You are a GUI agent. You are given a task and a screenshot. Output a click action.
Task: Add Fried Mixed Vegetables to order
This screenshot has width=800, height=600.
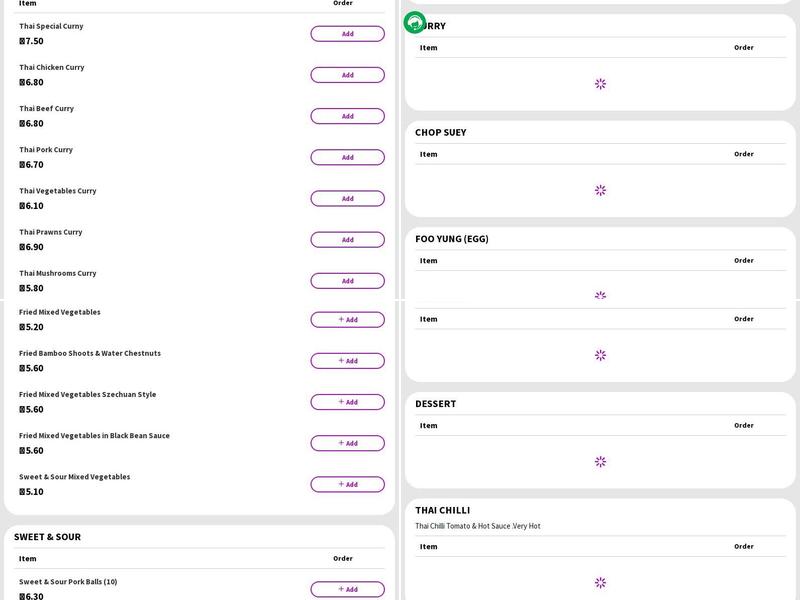[x=347, y=320]
